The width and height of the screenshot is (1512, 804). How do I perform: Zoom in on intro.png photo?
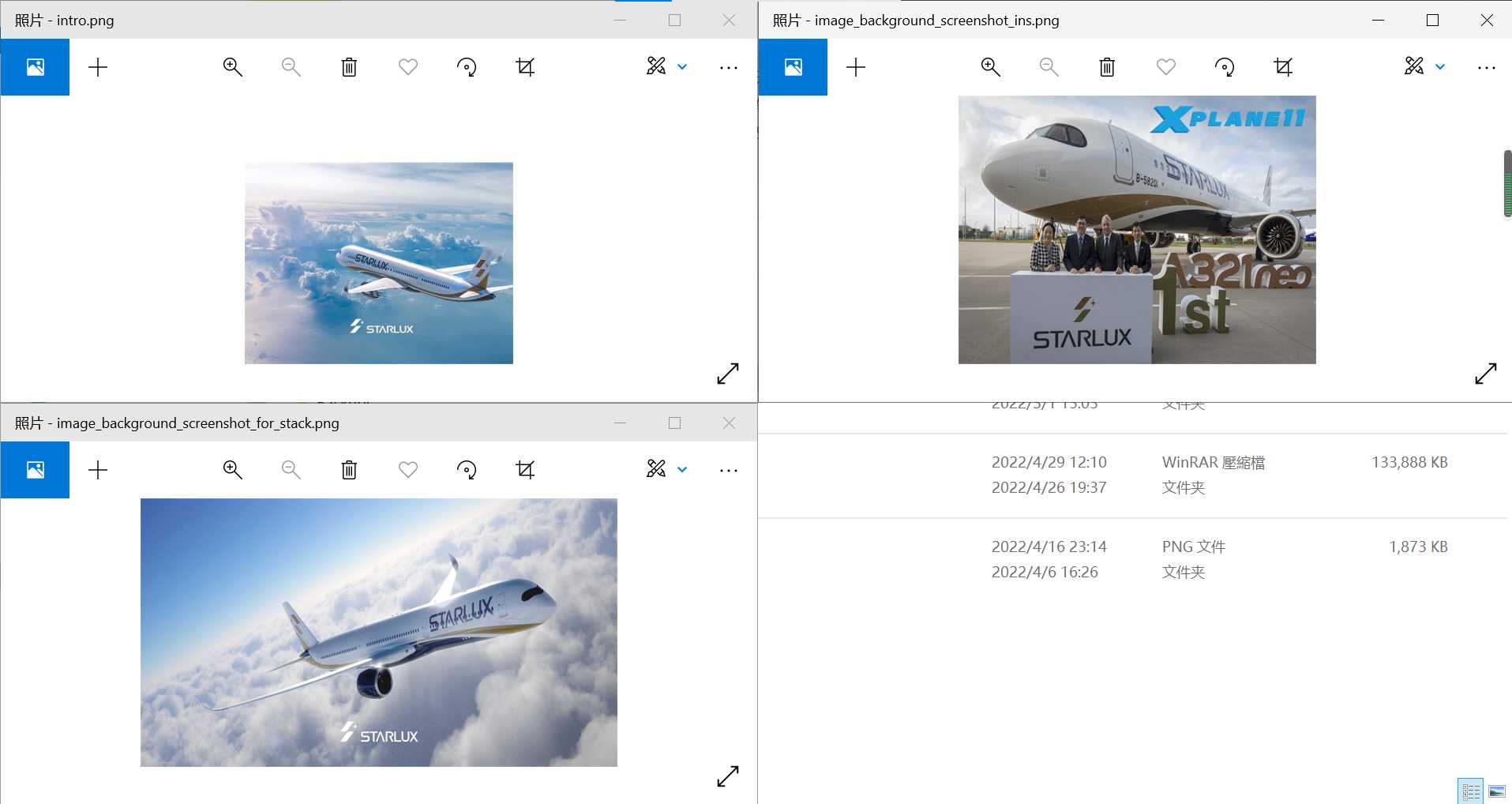[232, 67]
